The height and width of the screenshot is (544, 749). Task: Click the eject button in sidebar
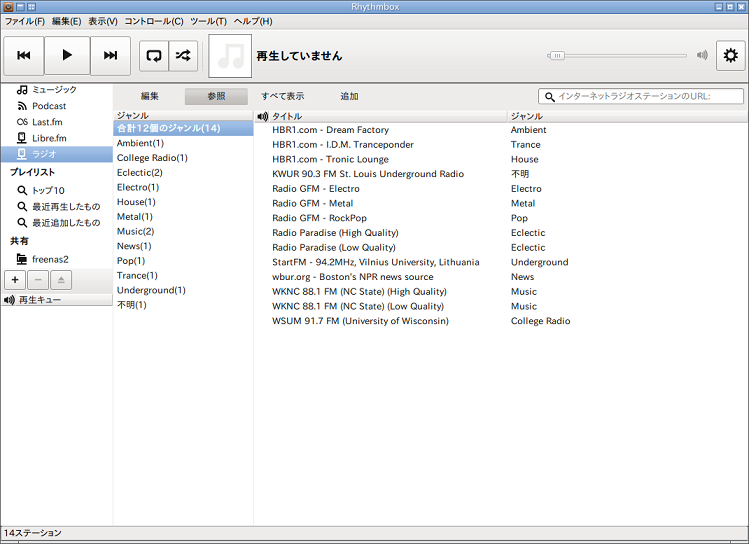pos(61,280)
